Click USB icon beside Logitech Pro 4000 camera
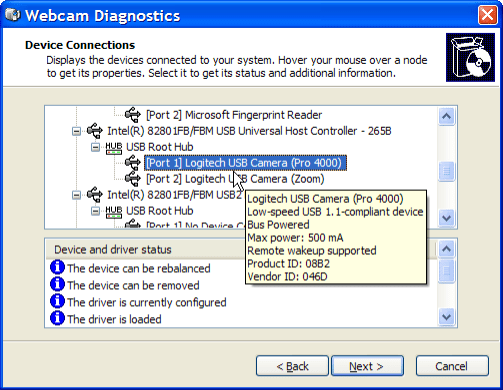This screenshot has height=390, width=503. click(133, 163)
